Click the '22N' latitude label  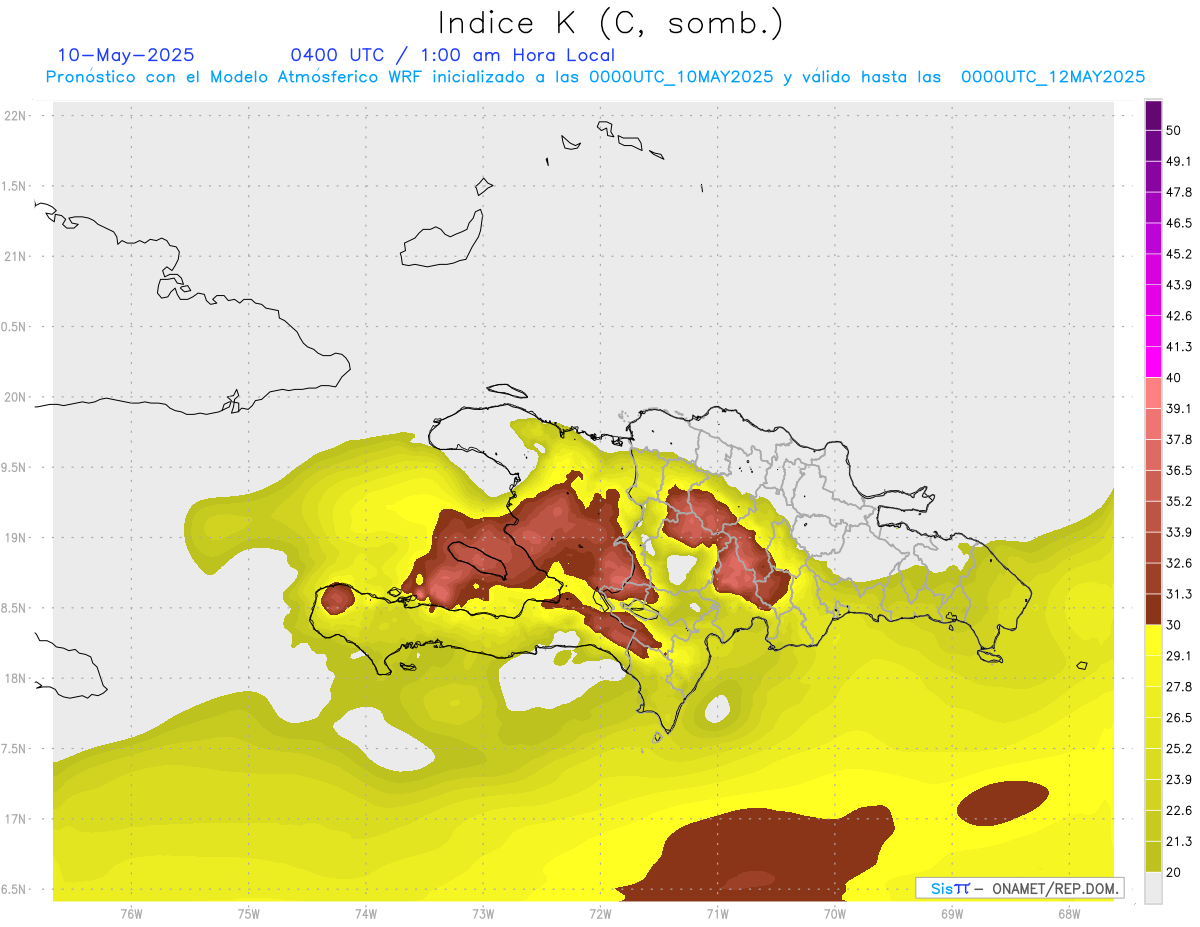tap(16, 116)
